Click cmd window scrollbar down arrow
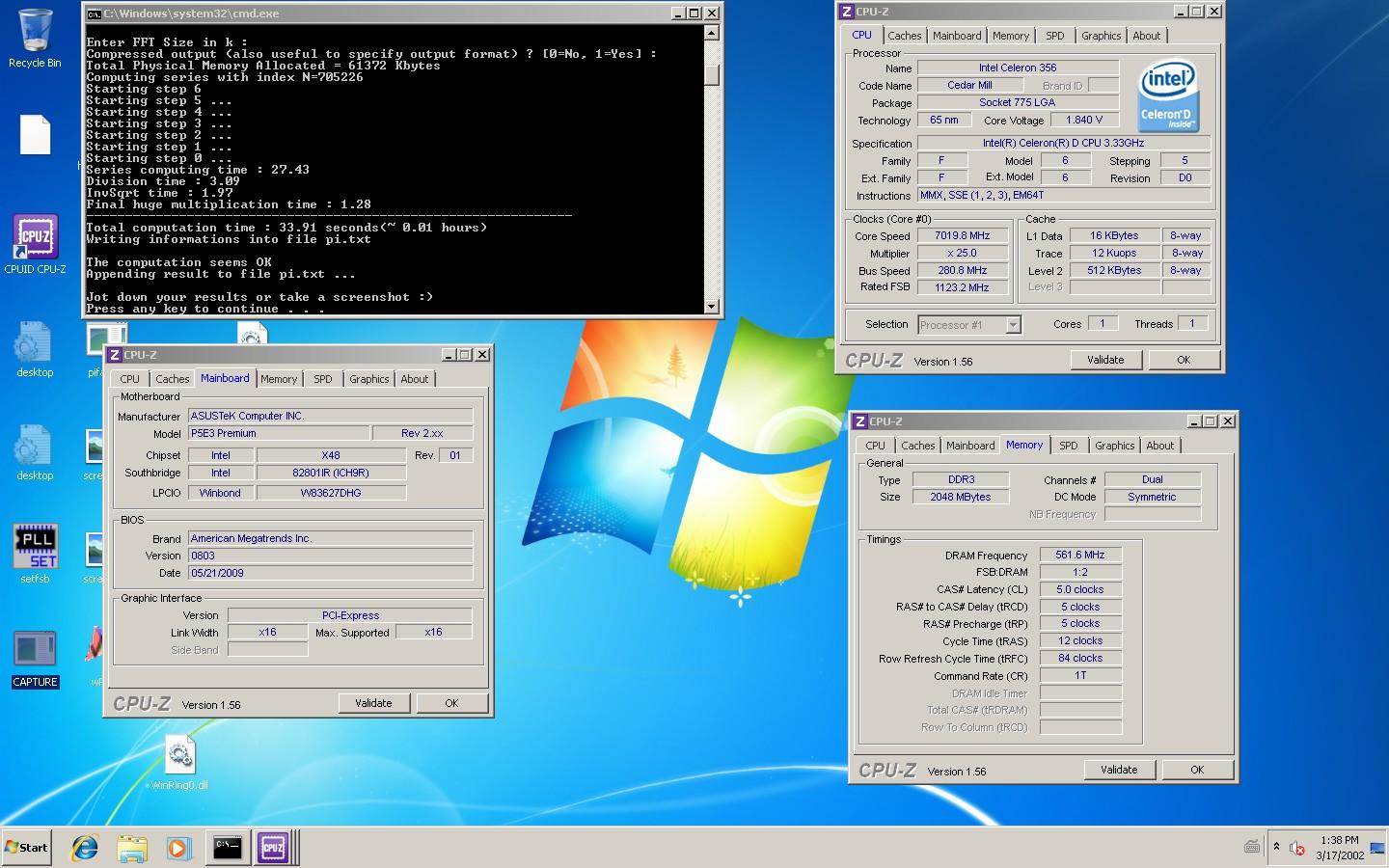Screen dimensions: 1389x868 click(712, 307)
